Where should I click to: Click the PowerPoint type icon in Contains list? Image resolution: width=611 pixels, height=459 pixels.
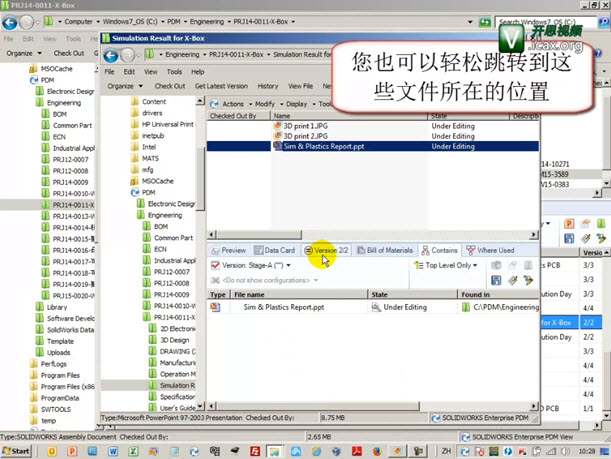[x=215, y=307]
